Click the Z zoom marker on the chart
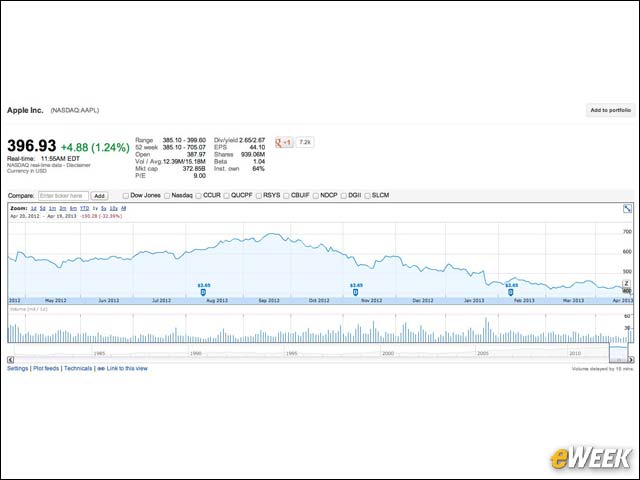 click(627, 283)
